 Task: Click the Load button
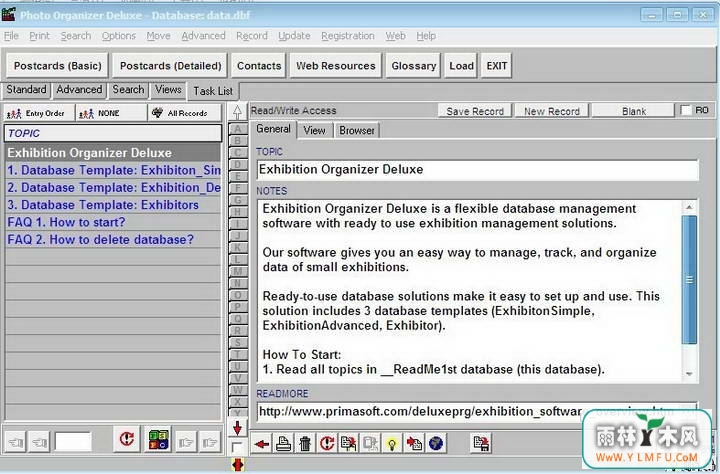461,66
